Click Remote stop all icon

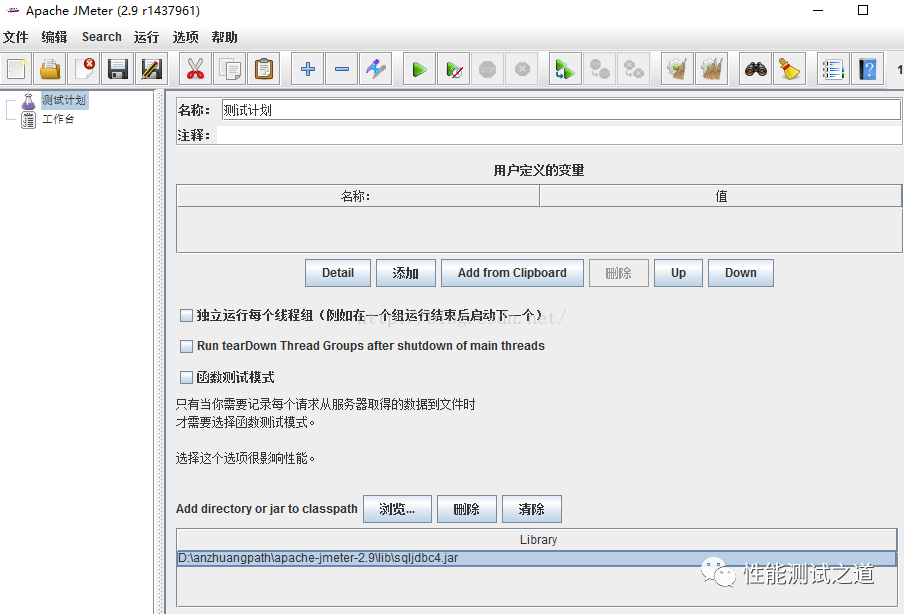coord(599,69)
